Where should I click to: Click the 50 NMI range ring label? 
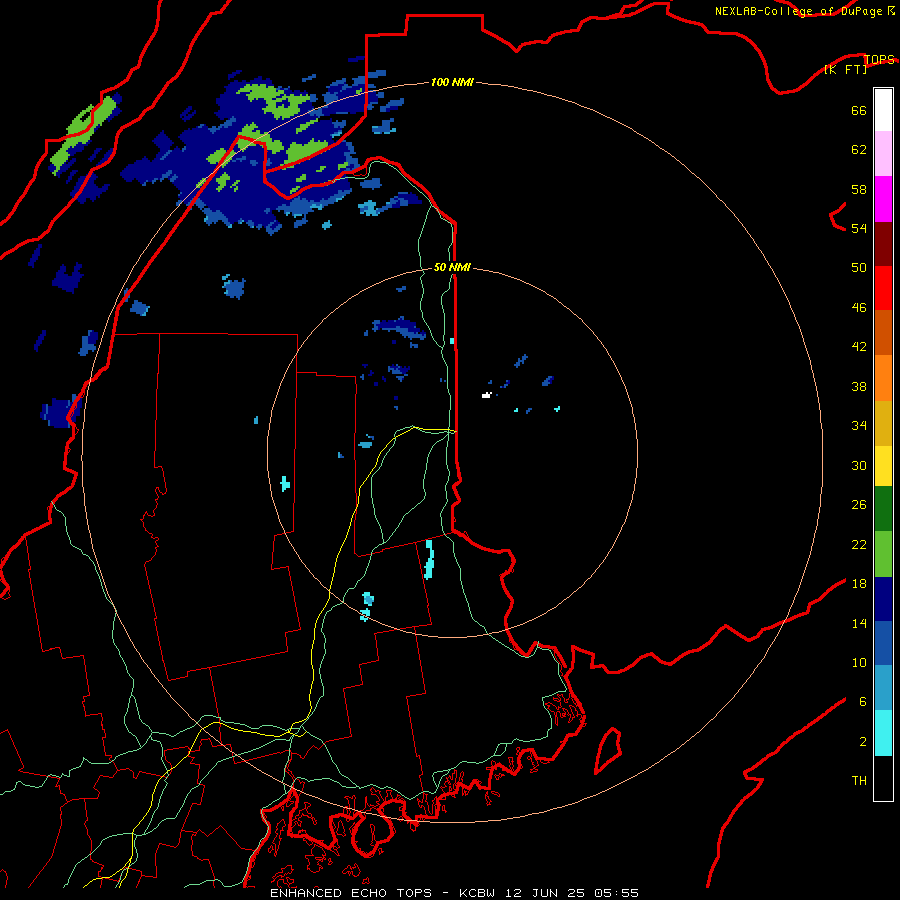452,267
